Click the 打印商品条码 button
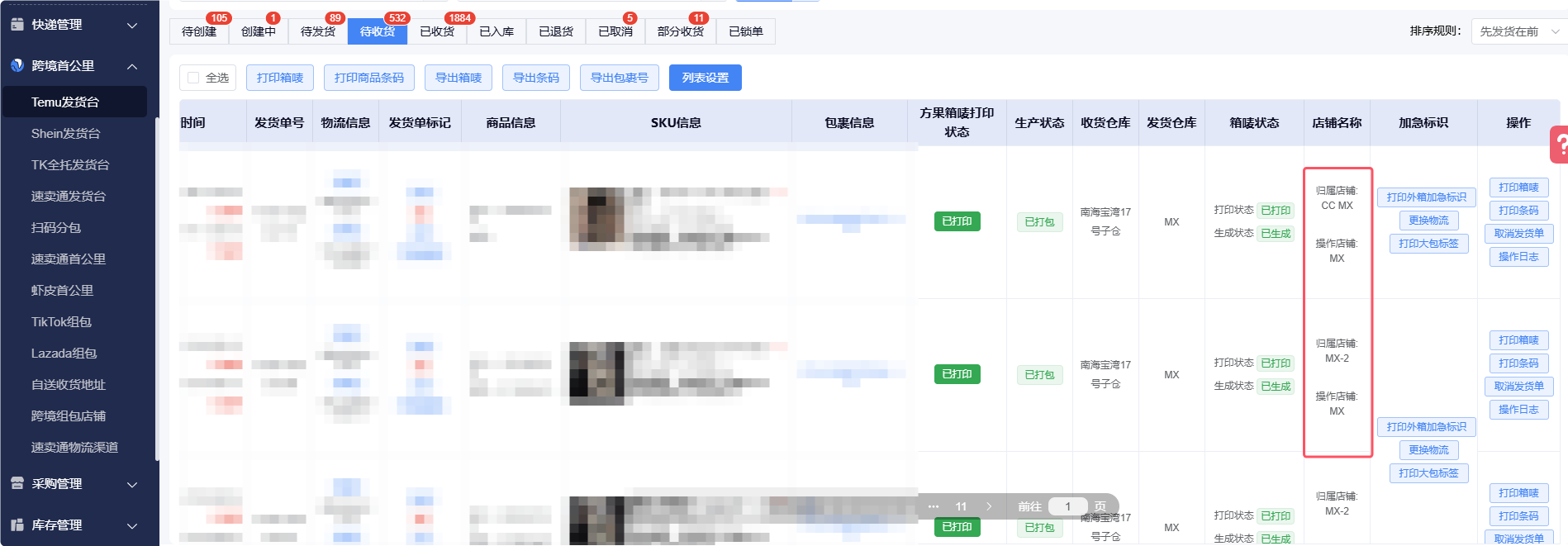The height and width of the screenshot is (546, 1568). coord(369,78)
